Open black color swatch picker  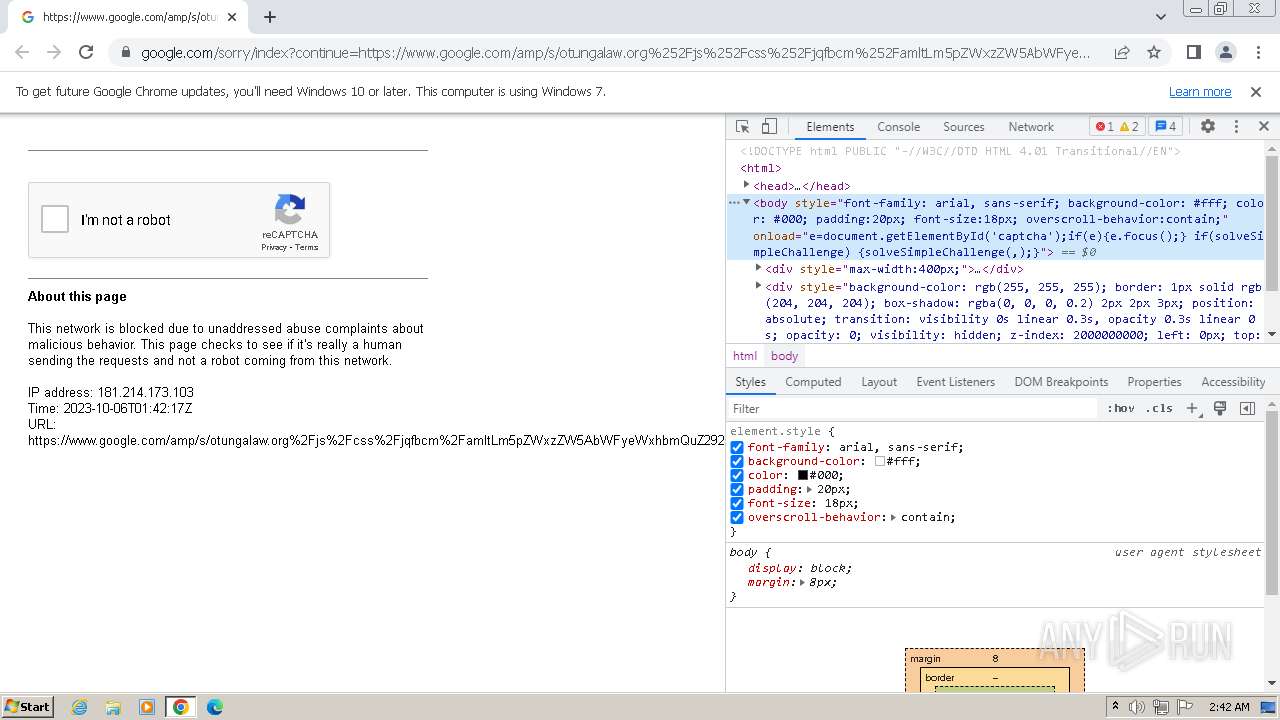[802, 476]
